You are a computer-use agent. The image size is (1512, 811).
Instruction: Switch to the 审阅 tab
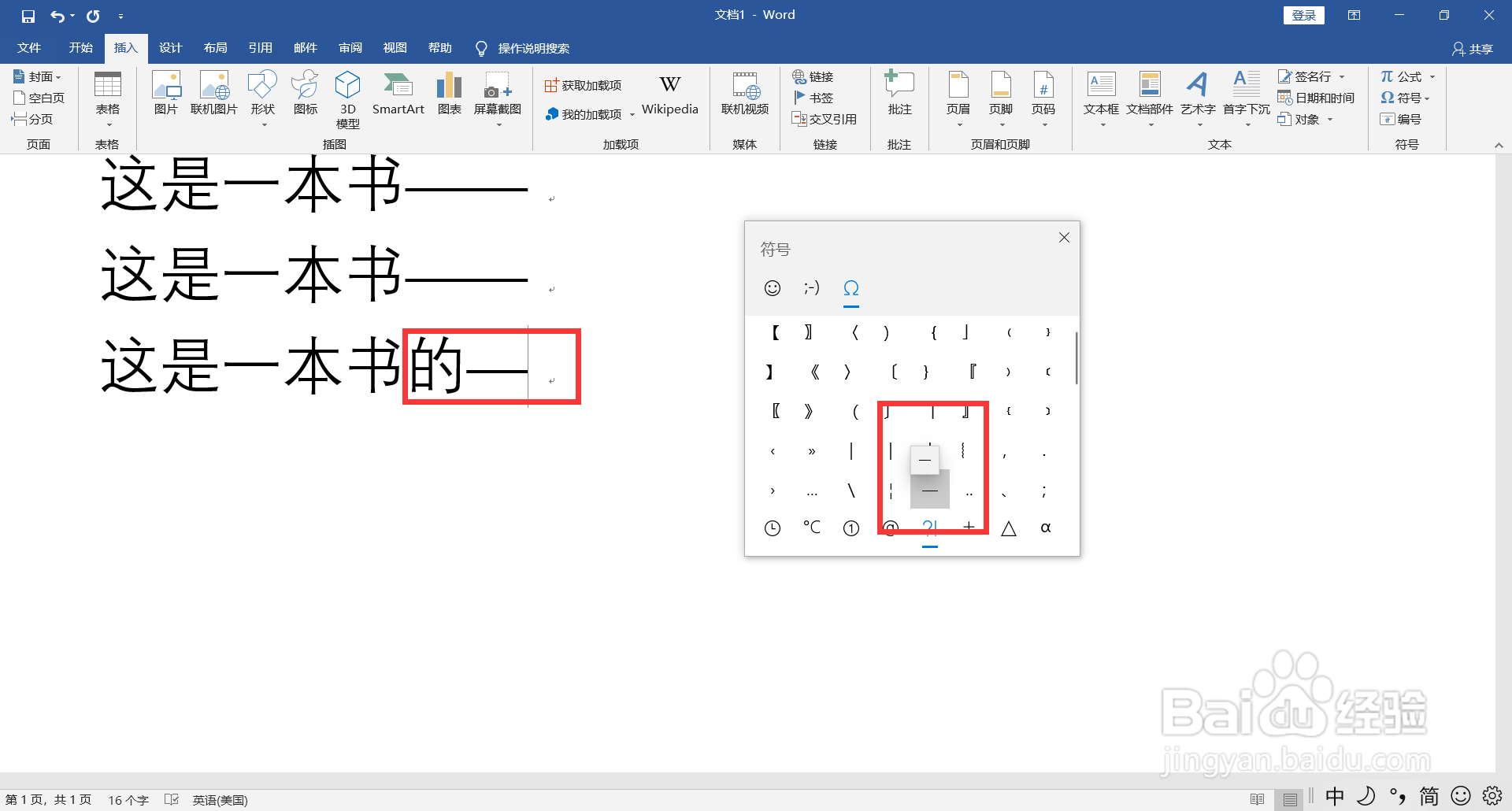tap(350, 48)
